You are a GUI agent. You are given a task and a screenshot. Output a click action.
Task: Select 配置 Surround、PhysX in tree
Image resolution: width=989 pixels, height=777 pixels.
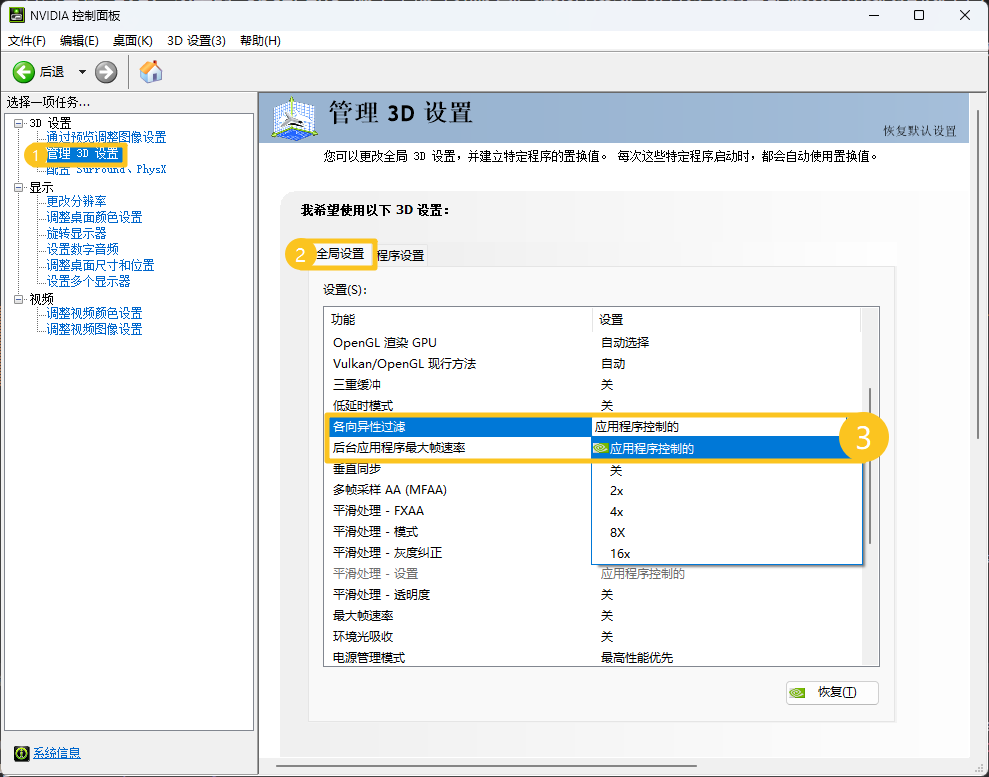coord(106,170)
